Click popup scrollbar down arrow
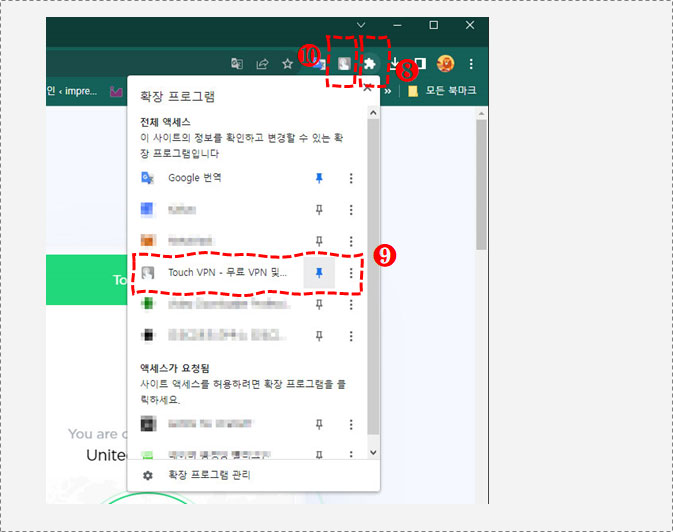 coord(373,453)
